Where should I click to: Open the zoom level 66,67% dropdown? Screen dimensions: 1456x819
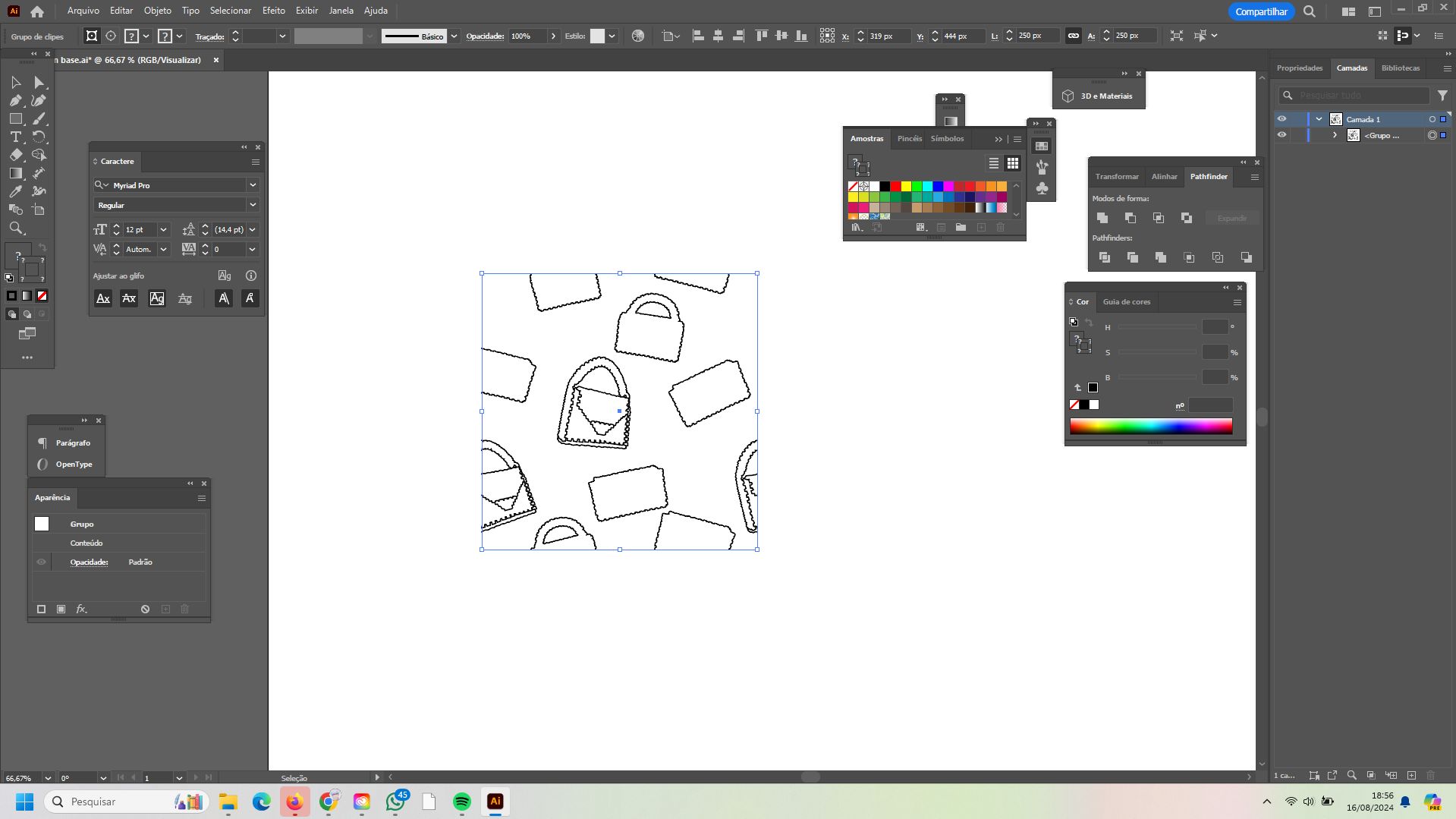click(x=48, y=778)
